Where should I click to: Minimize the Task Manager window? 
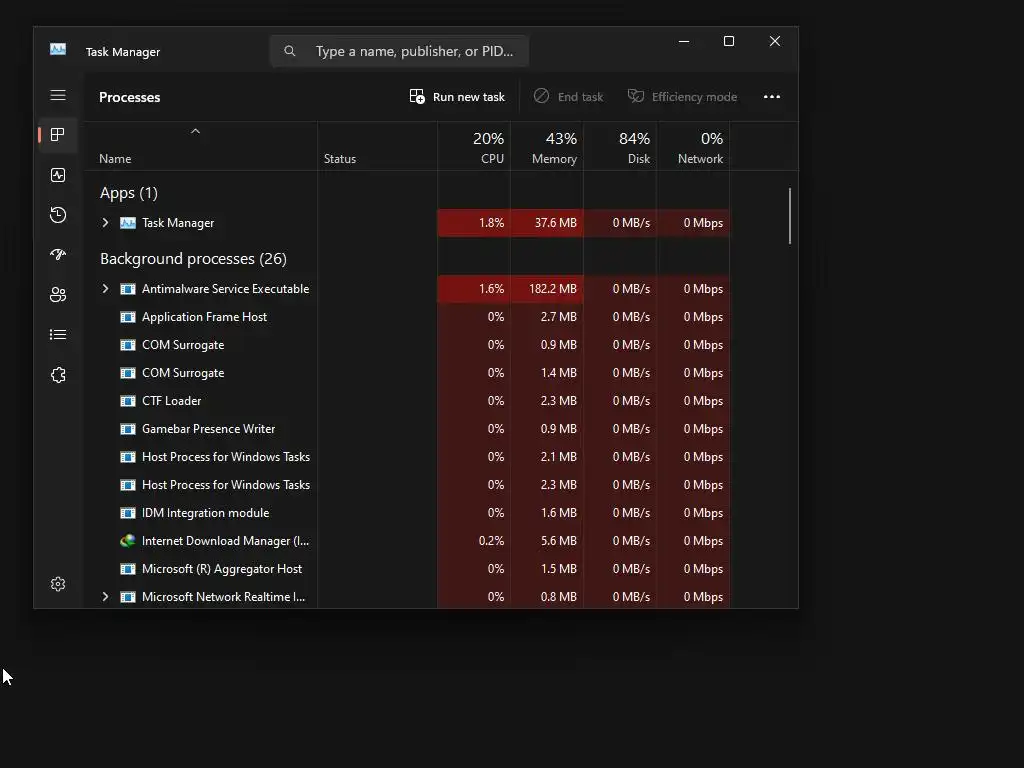click(684, 41)
